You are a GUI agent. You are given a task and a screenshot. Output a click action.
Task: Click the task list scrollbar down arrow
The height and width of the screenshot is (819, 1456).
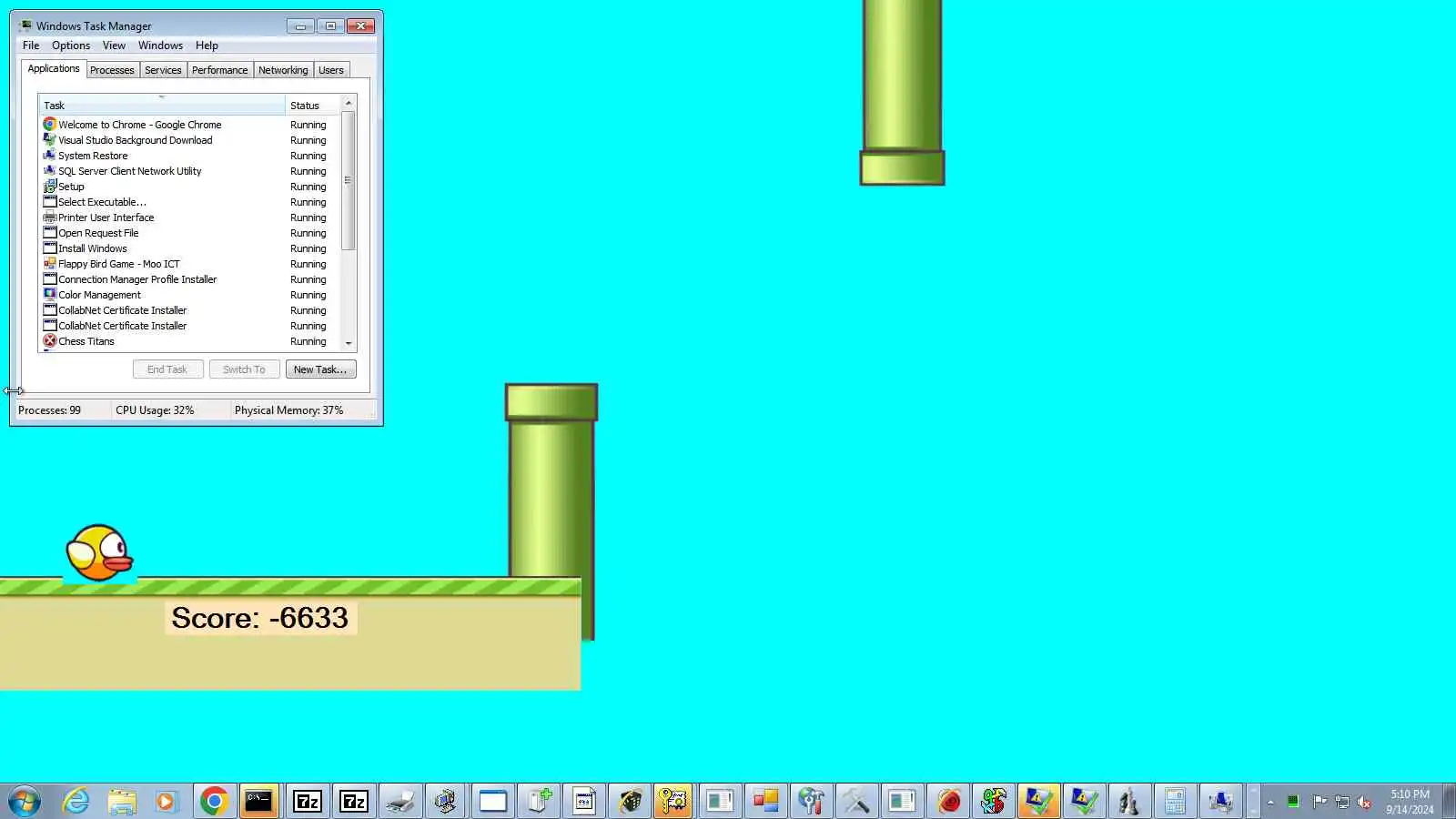pyautogui.click(x=349, y=343)
